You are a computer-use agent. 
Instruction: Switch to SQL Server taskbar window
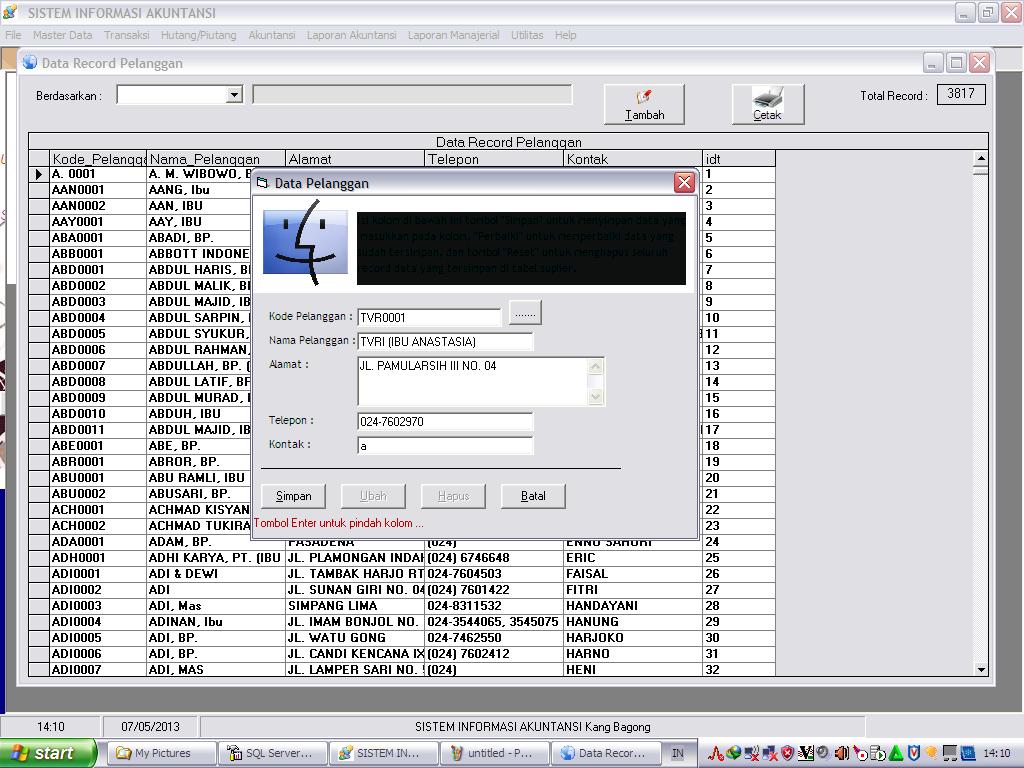click(271, 753)
